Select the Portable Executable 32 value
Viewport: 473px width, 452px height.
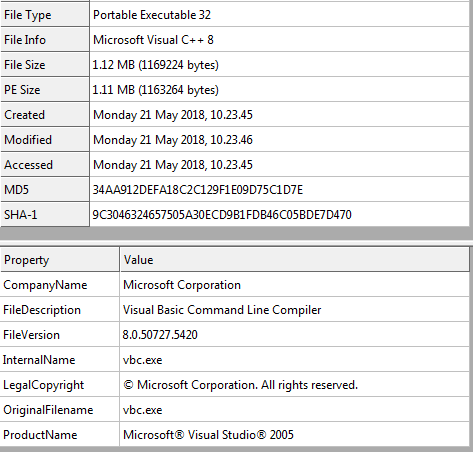coord(152,15)
